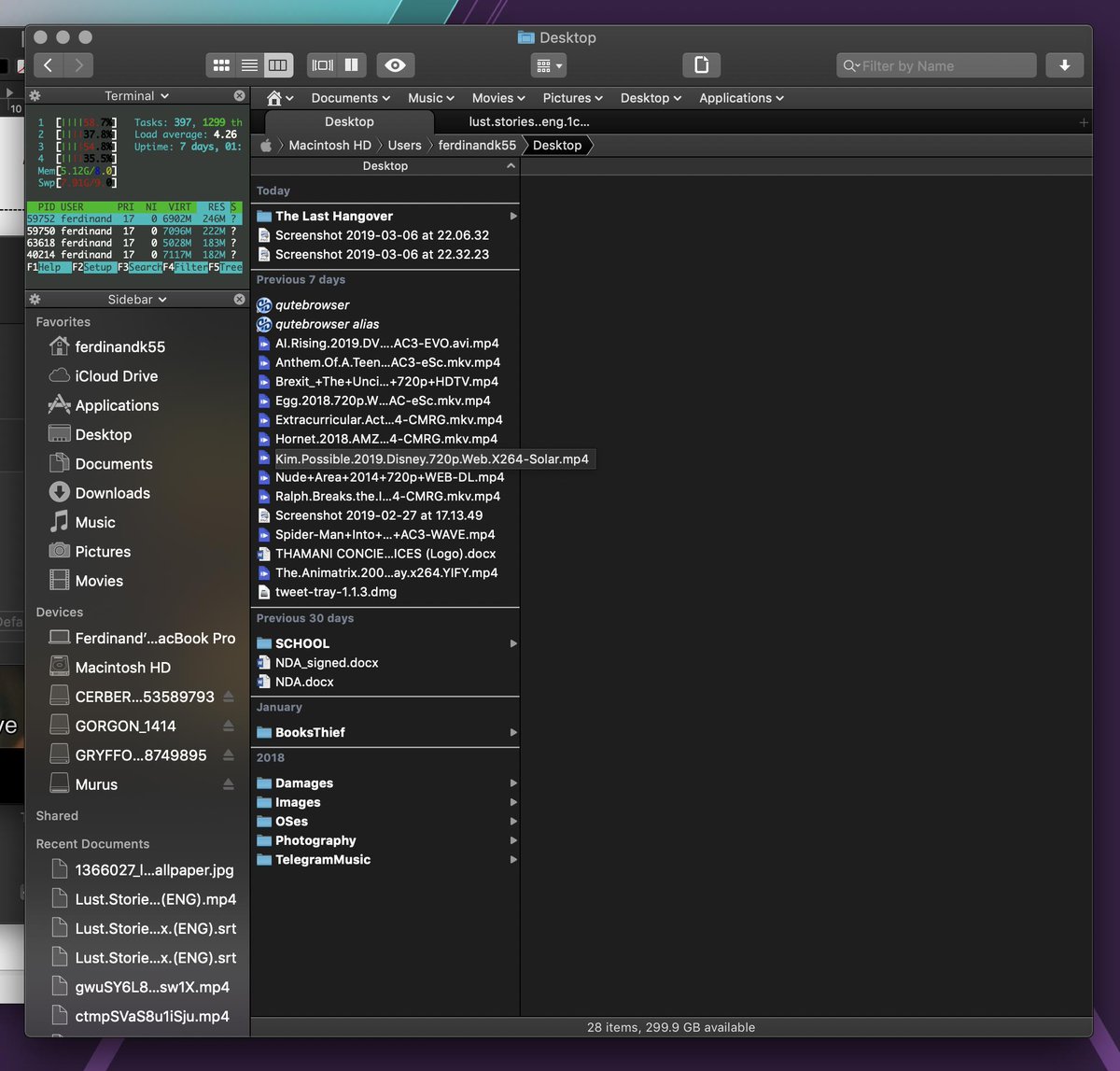This screenshot has height=1071, width=1120.
Task: Open the search magnifier options menu
Action: 851,65
